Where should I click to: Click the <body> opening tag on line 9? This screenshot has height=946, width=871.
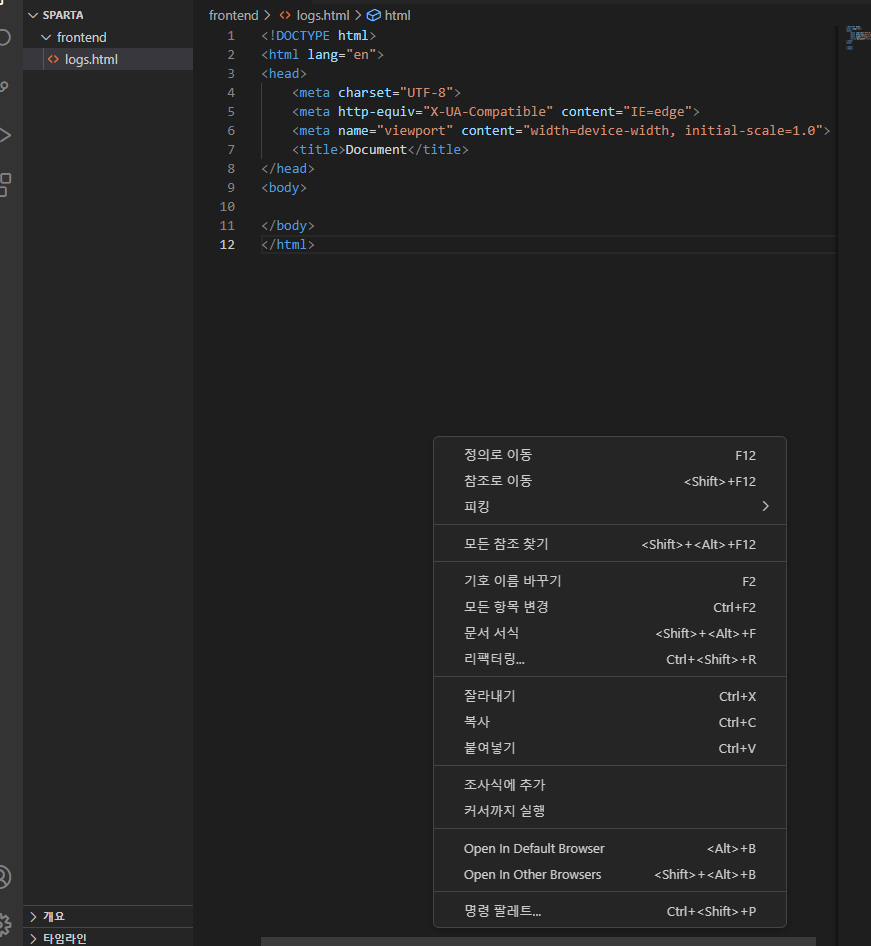284,188
